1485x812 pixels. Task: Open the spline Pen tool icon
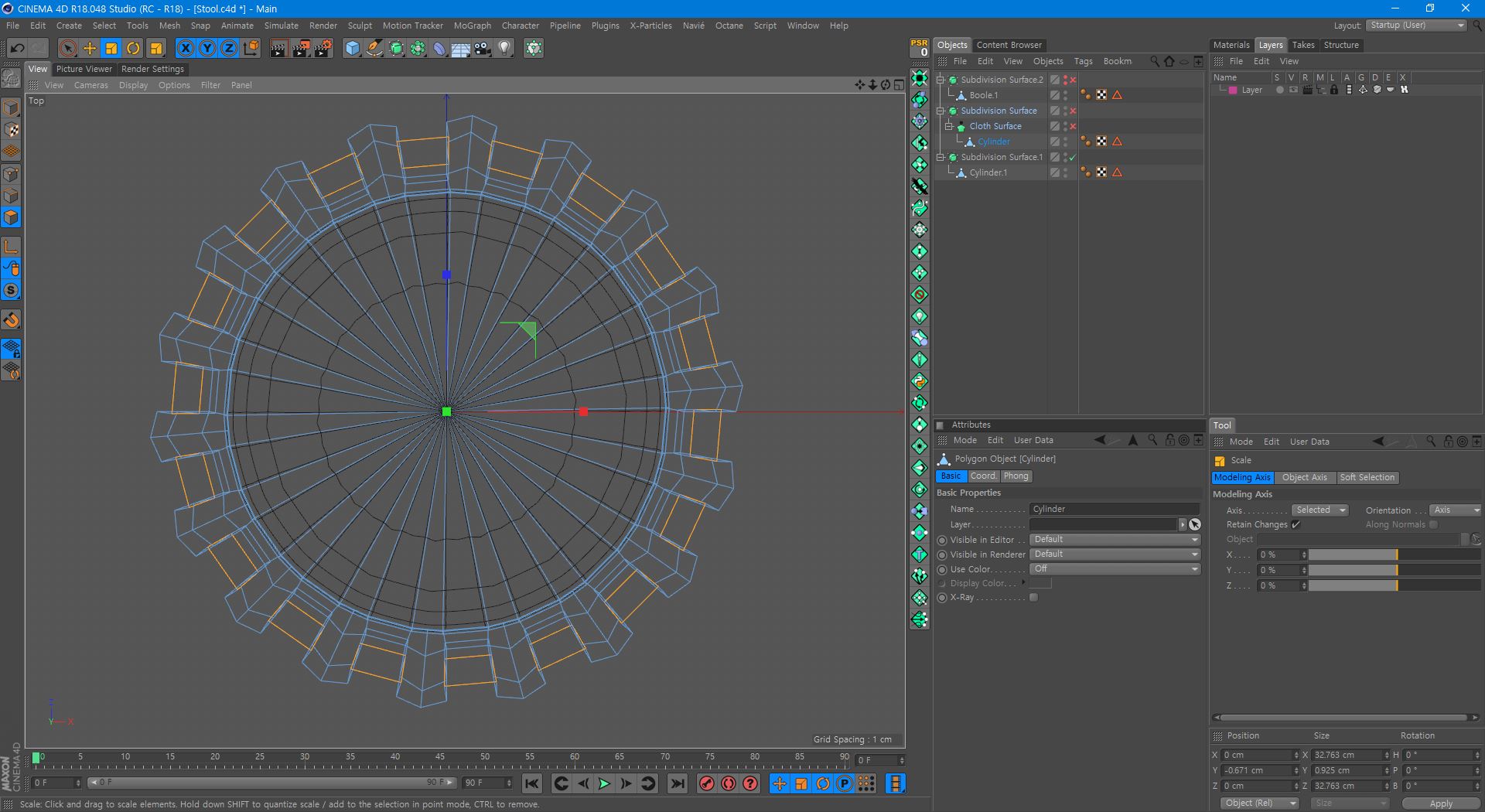374,48
